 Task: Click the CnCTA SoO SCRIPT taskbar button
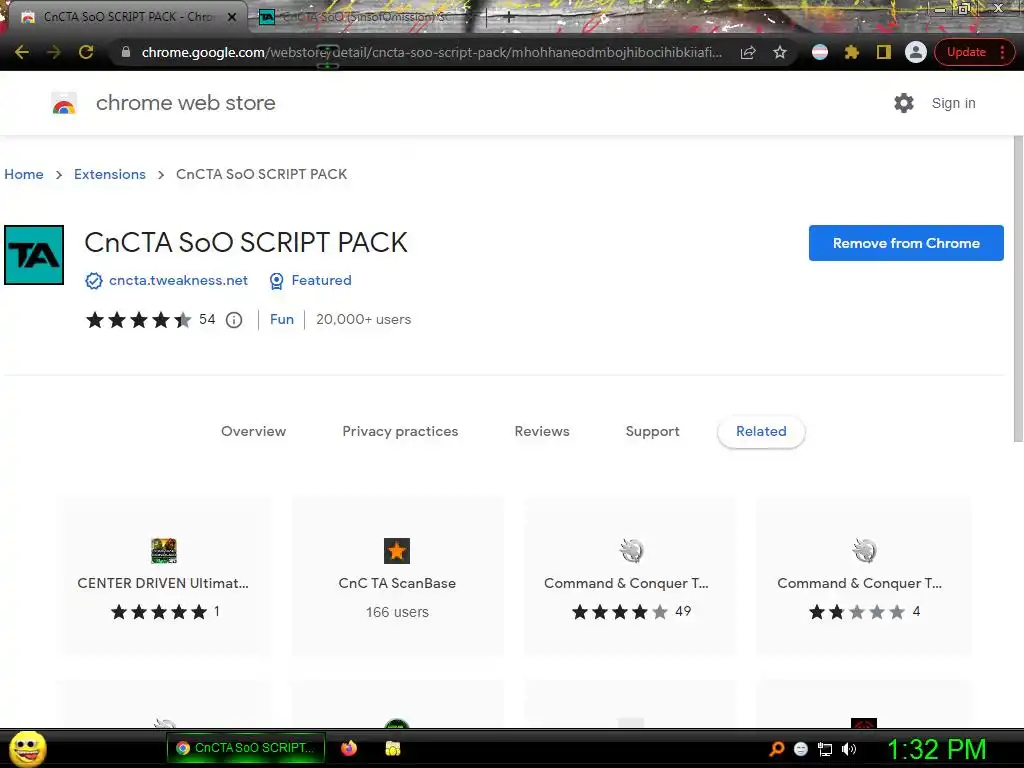(x=246, y=748)
